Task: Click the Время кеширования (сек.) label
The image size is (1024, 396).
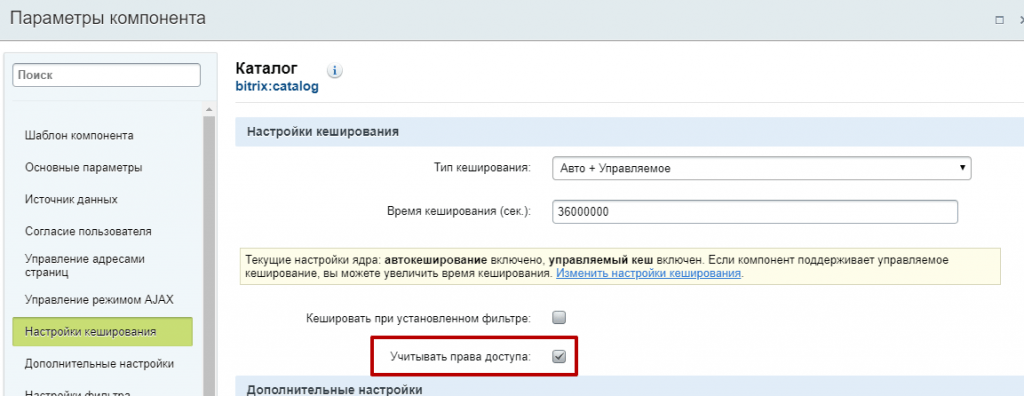Action: click(458, 212)
